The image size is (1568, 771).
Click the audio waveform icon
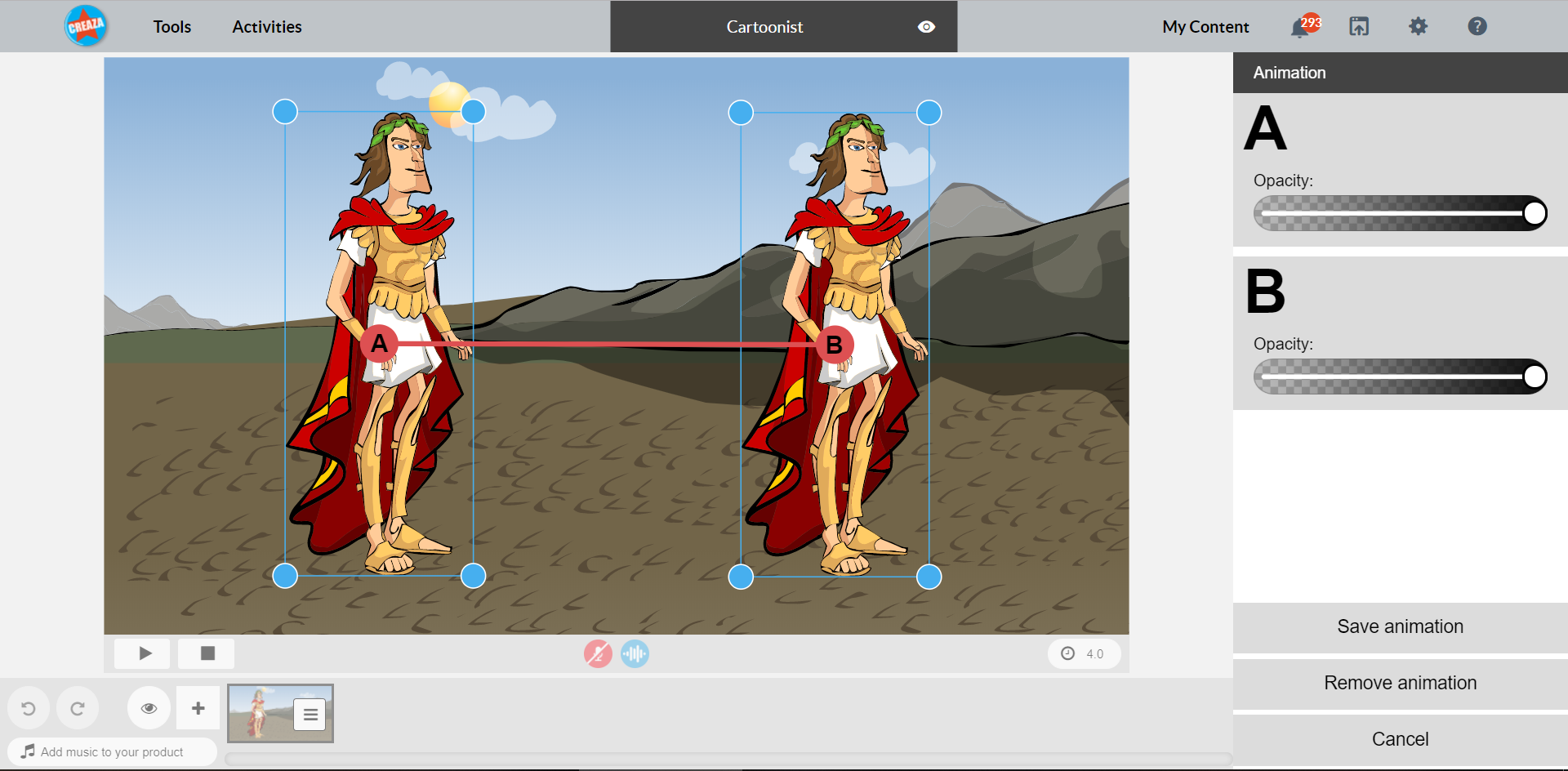[635, 653]
